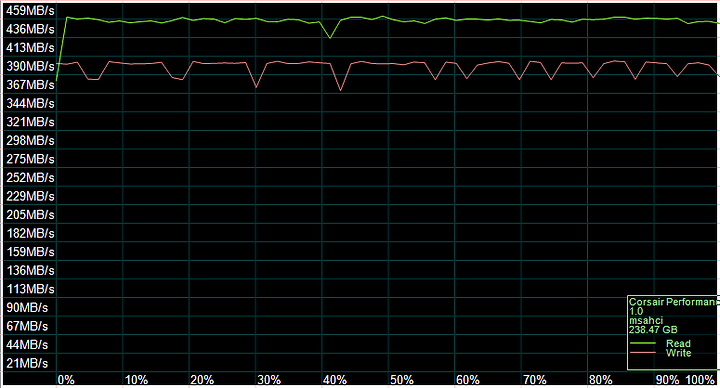
Task: Click the pink write curve lowest dip near 40%
Action: pos(340,90)
